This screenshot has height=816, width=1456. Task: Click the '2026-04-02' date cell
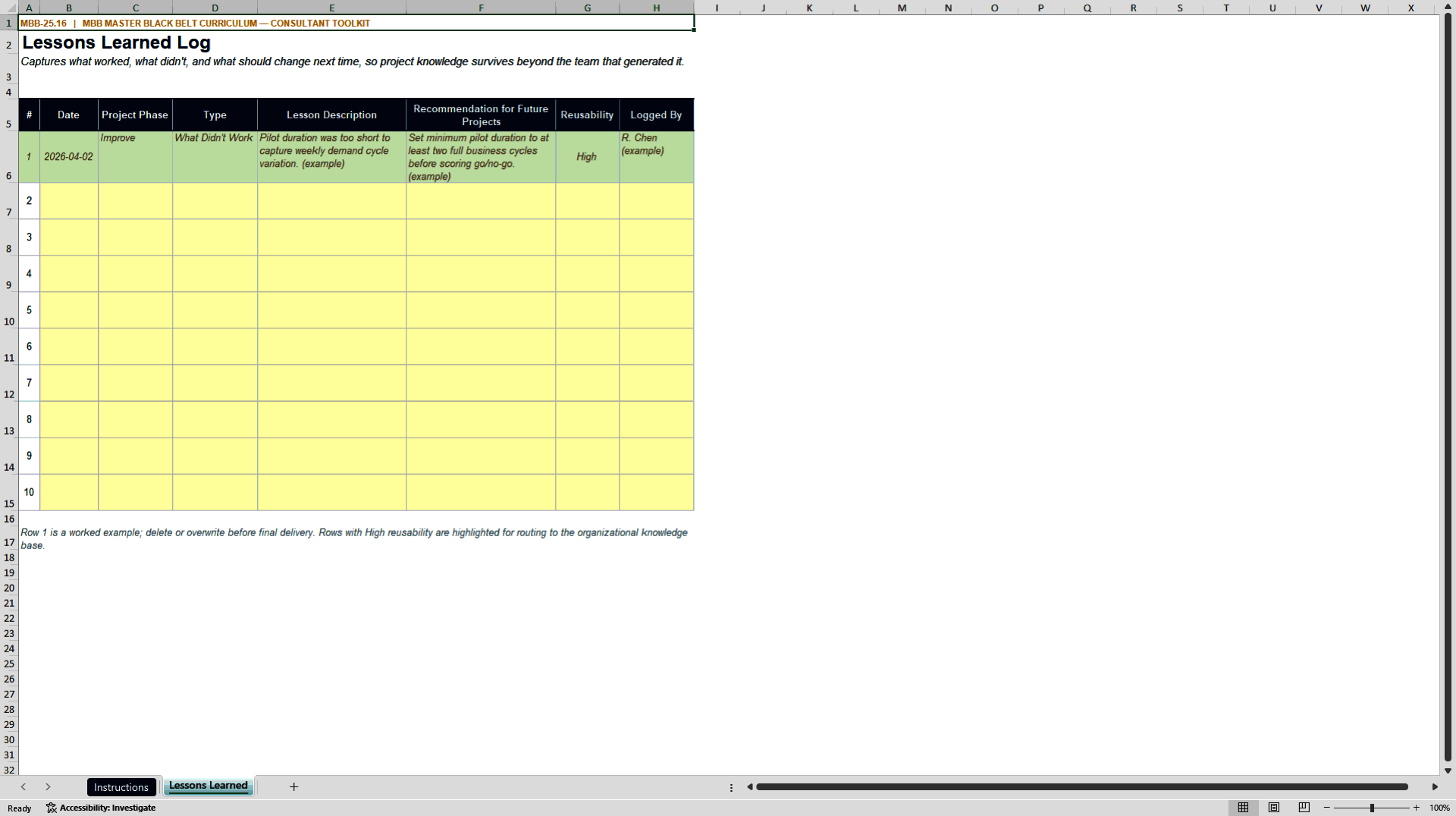tap(68, 157)
